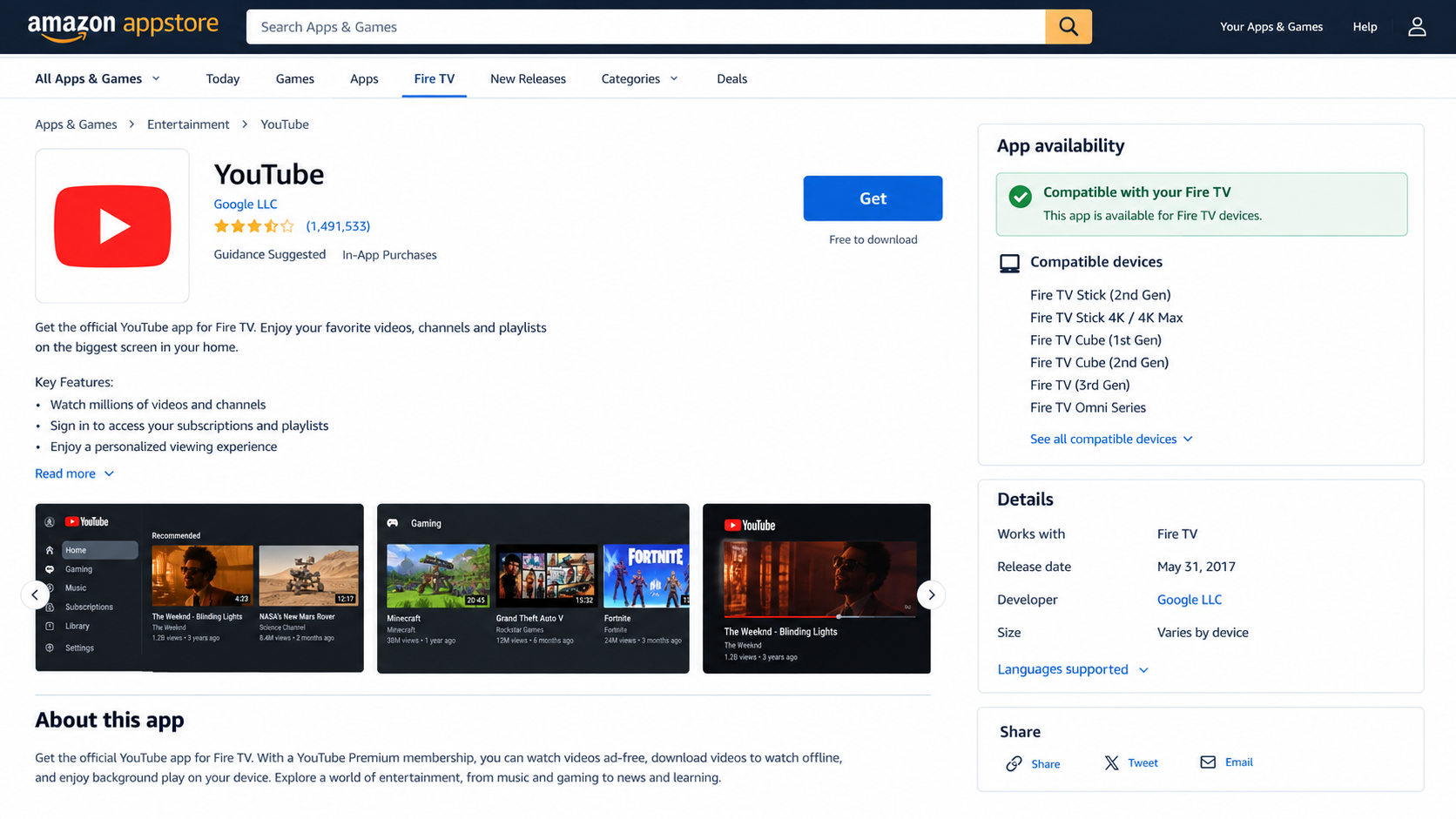Click the video progress bar in the player screenshot
This screenshot has width=1456, height=819.
click(x=819, y=617)
